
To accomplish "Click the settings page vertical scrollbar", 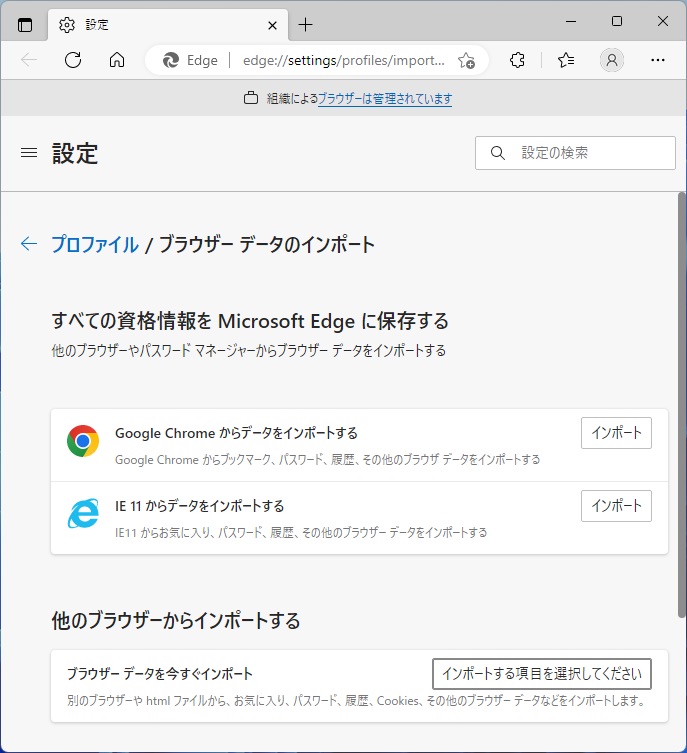I will [x=682, y=405].
